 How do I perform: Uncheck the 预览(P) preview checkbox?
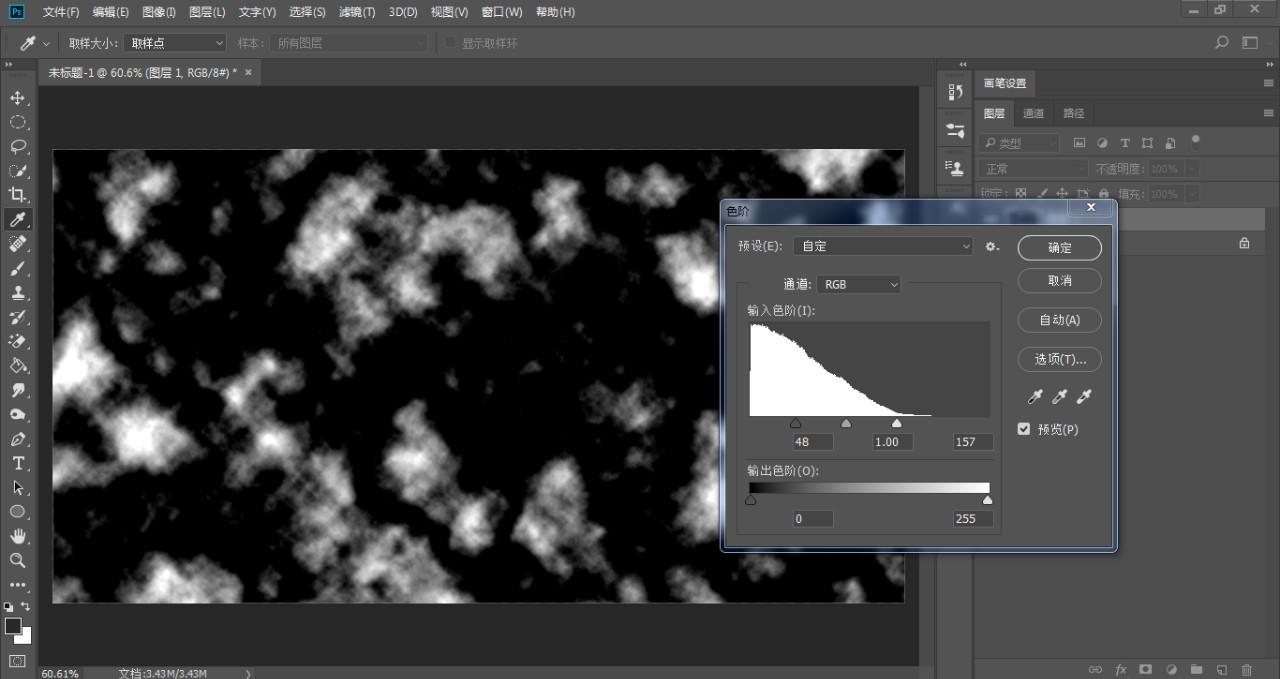(x=1023, y=429)
